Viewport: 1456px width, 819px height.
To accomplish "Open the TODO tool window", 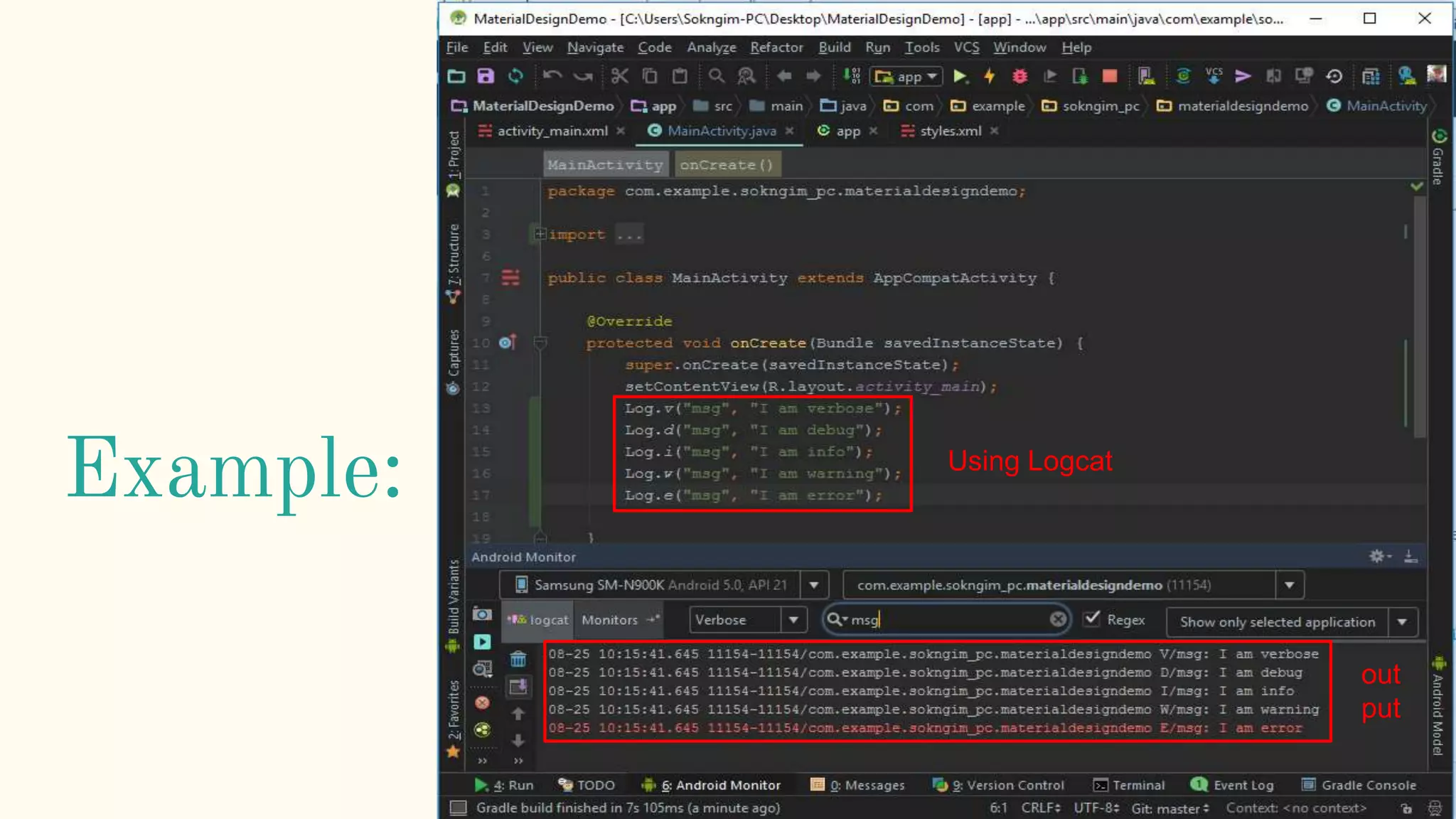I will [x=587, y=785].
